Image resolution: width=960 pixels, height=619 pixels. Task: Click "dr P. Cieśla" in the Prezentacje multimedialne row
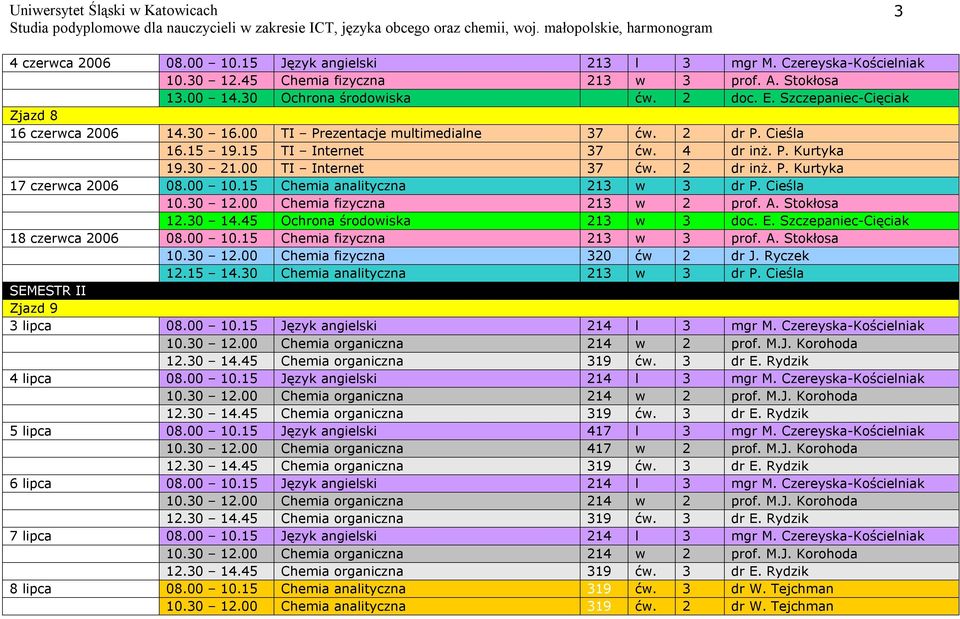pyautogui.click(x=767, y=133)
